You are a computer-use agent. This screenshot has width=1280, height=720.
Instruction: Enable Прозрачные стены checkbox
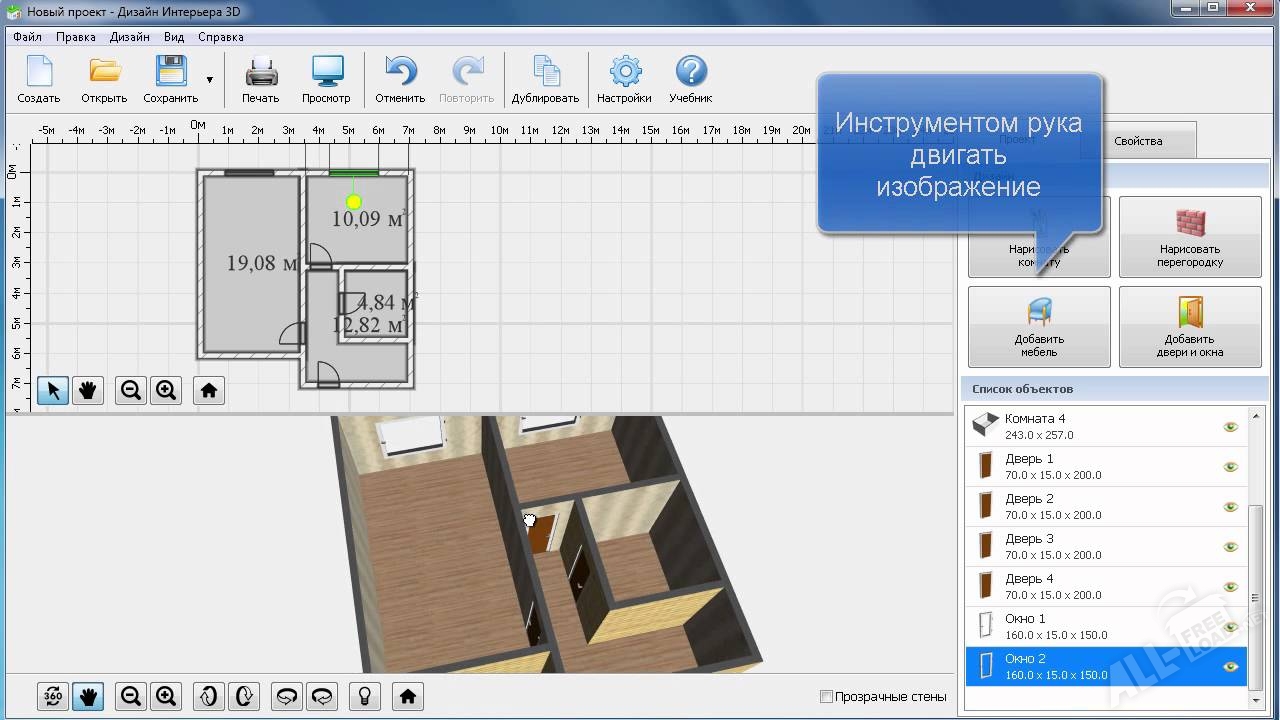click(x=826, y=697)
